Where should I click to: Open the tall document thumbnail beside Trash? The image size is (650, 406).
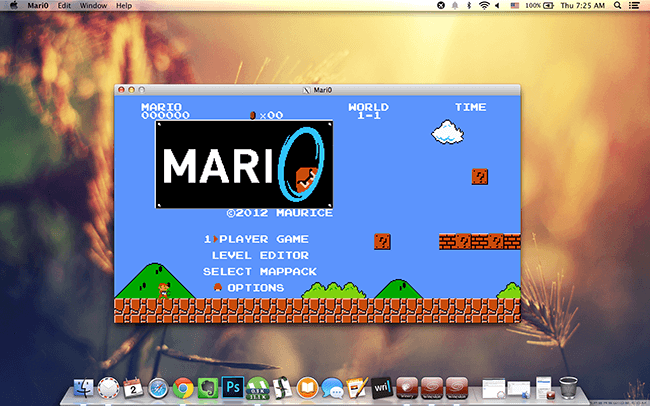pyautogui.click(x=544, y=388)
